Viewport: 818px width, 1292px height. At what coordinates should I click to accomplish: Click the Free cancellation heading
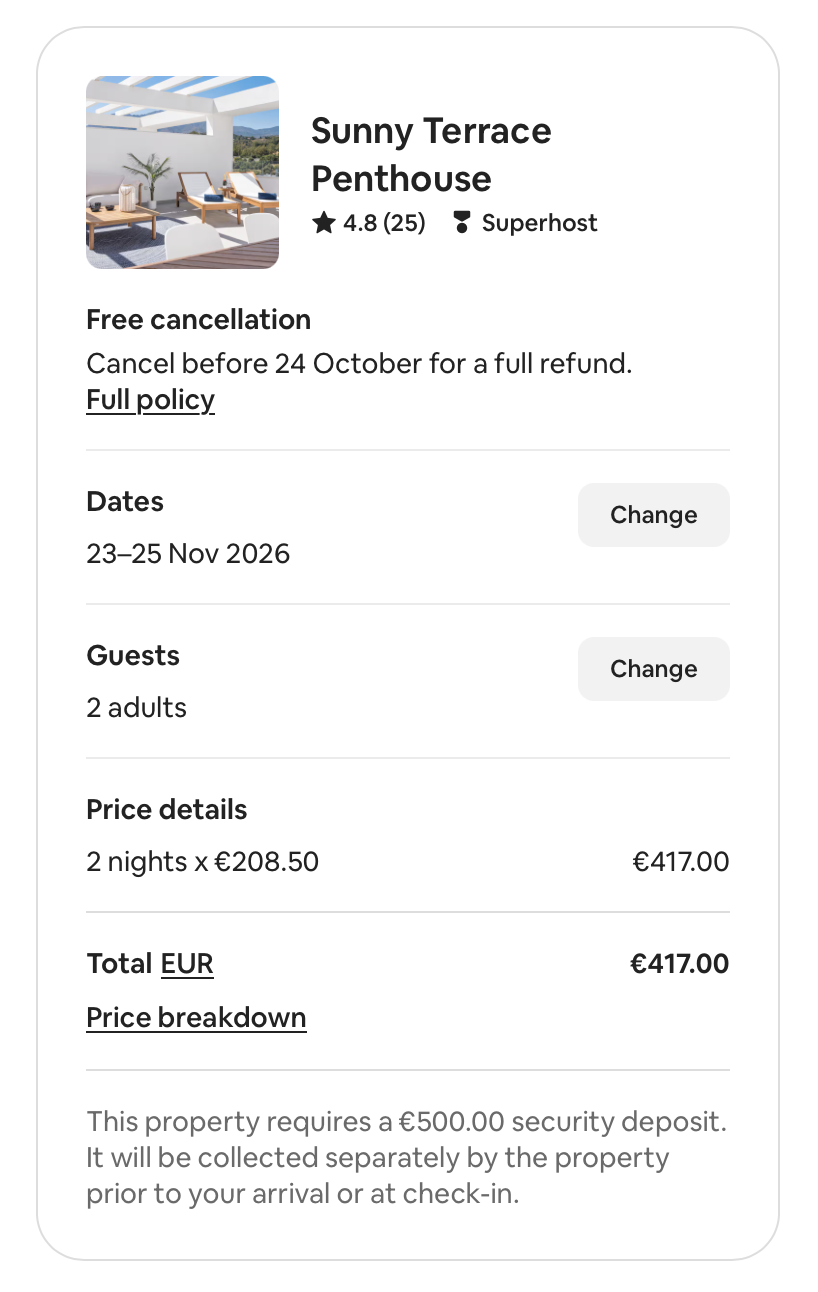(x=199, y=320)
